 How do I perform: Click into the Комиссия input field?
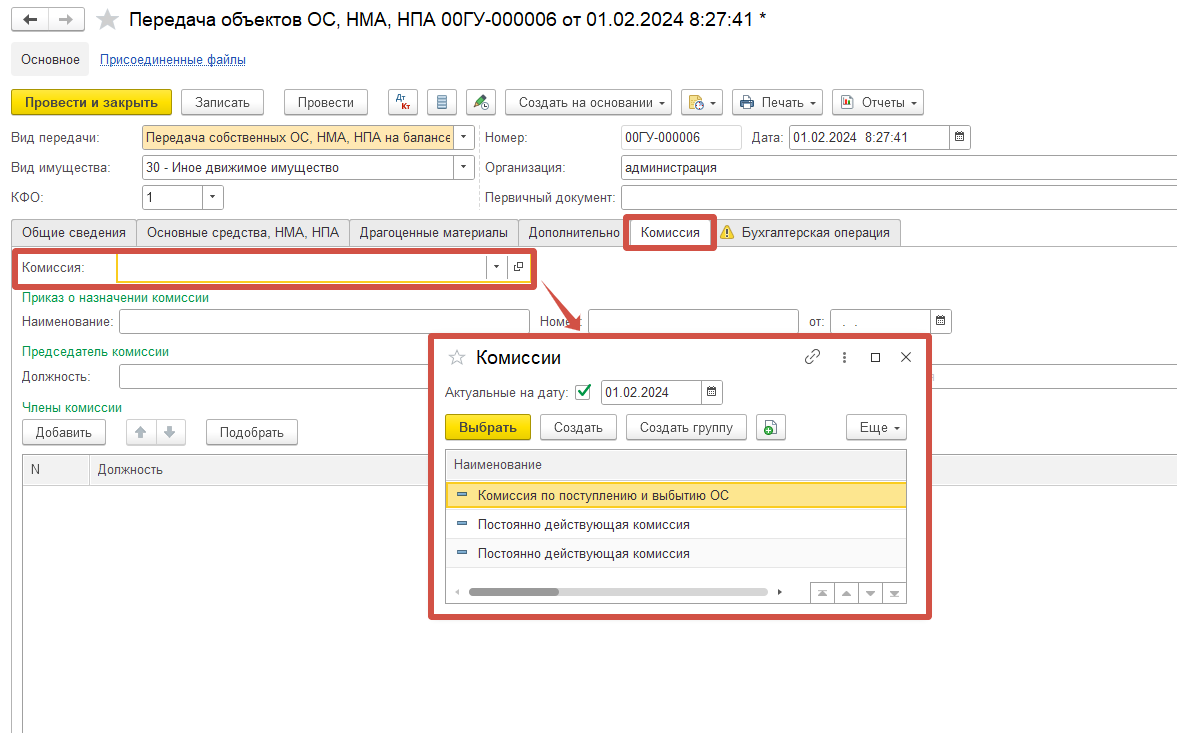[x=302, y=267]
